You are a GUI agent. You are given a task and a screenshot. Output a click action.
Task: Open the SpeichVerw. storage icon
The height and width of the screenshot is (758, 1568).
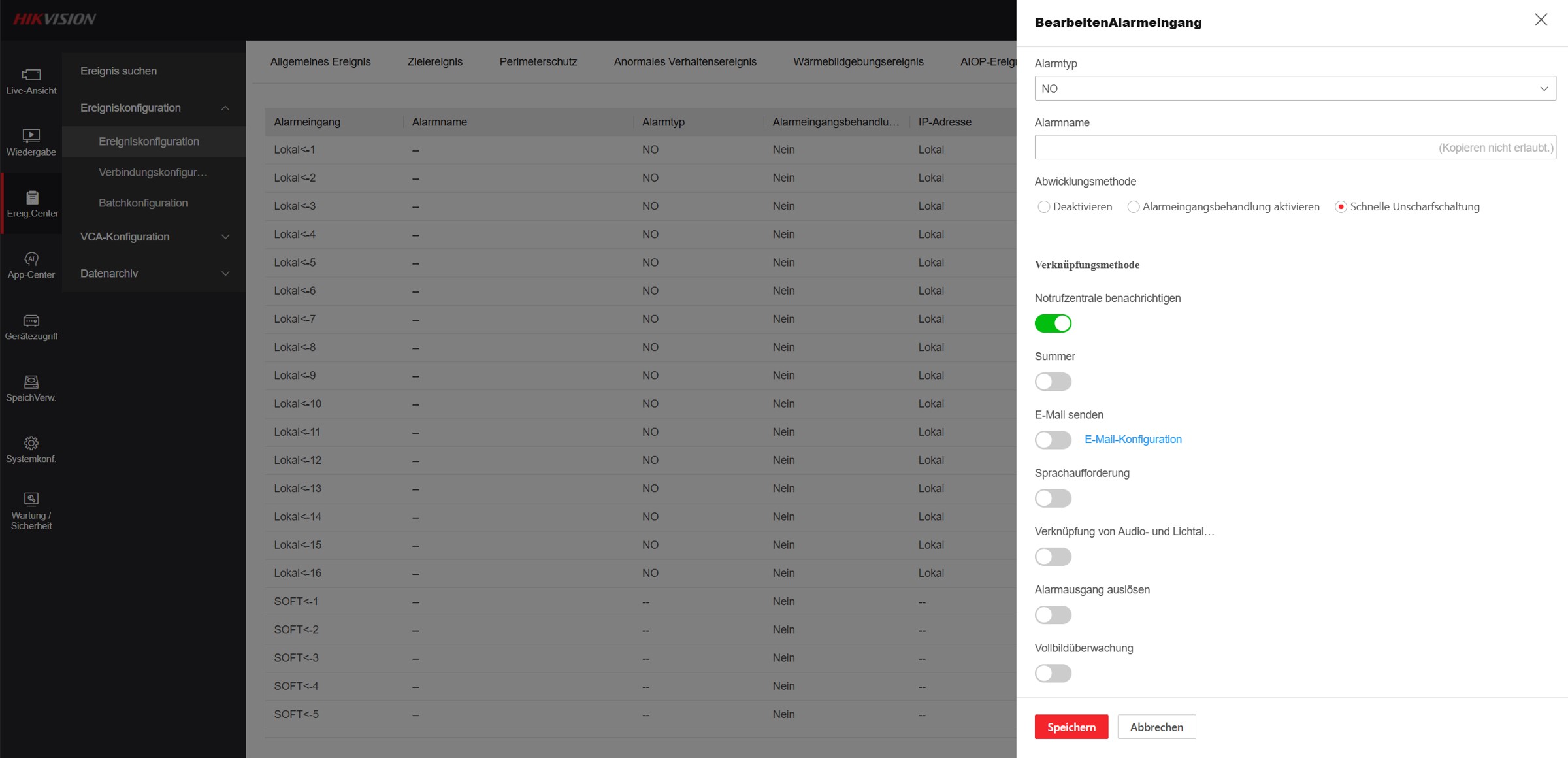[x=31, y=382]
